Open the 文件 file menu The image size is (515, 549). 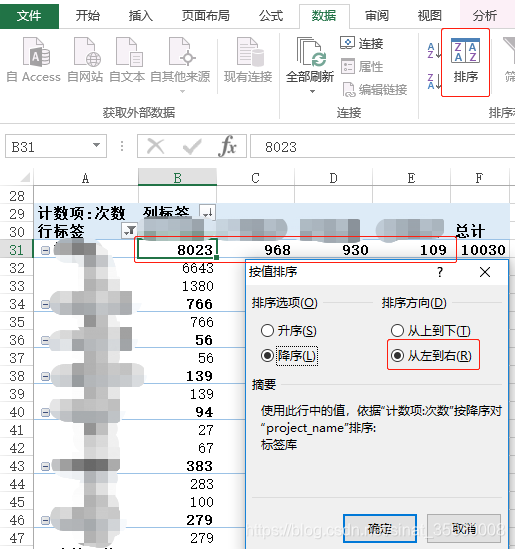29,15
